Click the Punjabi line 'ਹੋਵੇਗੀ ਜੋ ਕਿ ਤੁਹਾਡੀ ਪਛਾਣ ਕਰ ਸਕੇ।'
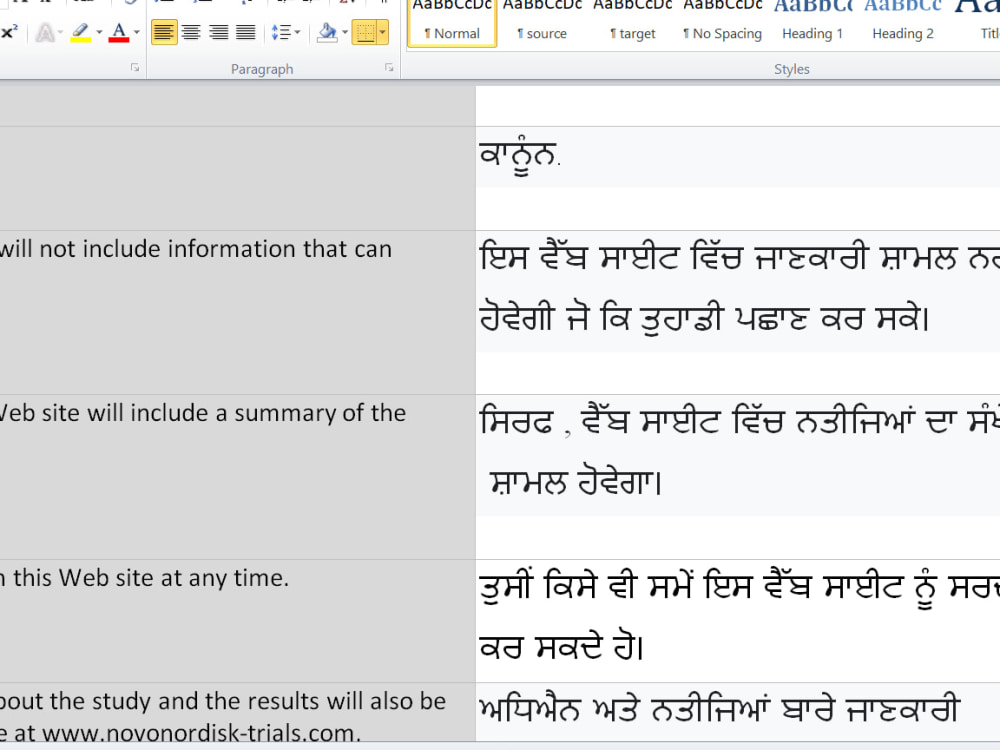 (x=704, y=317)
